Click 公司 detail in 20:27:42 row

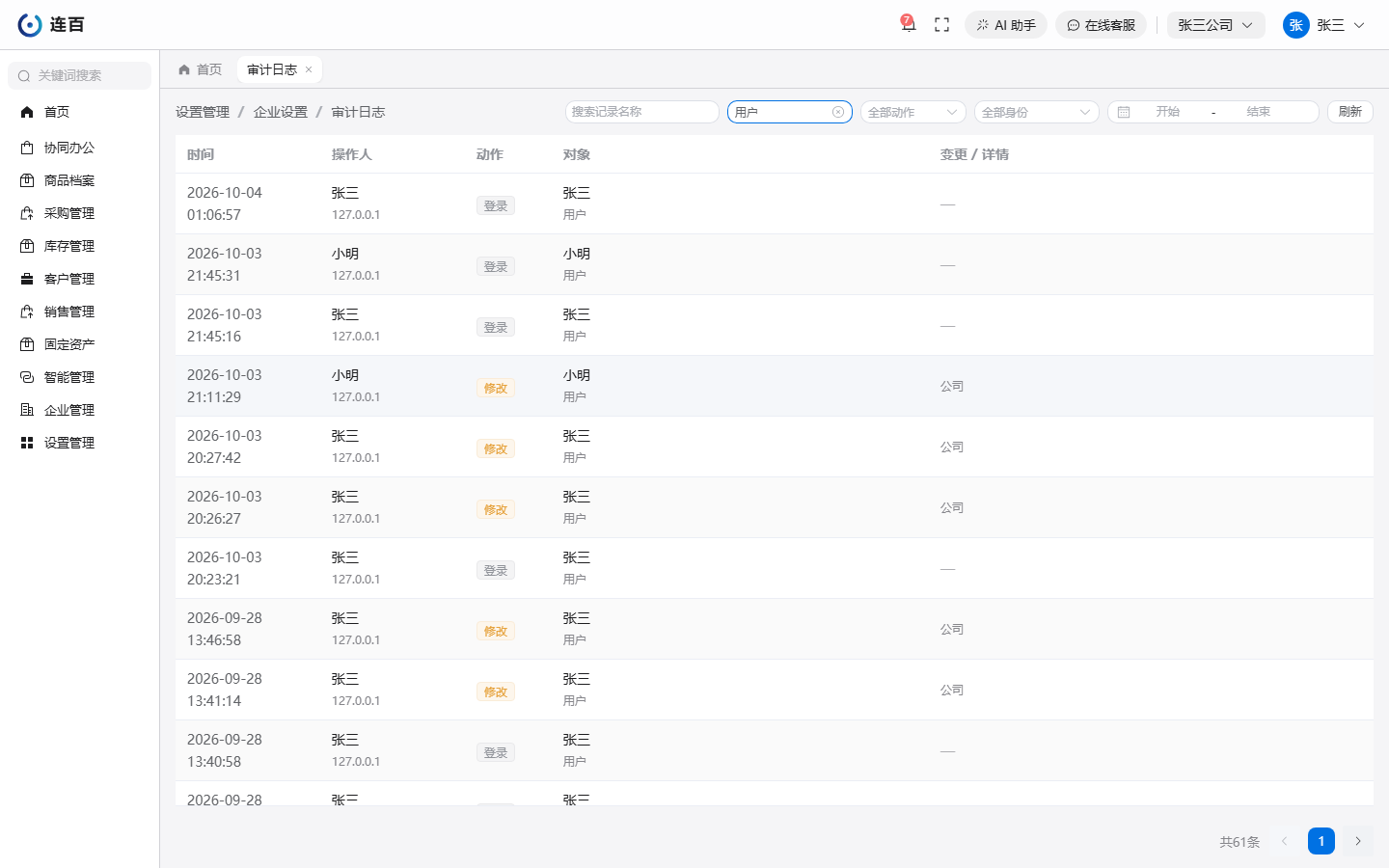click(952, 447)
